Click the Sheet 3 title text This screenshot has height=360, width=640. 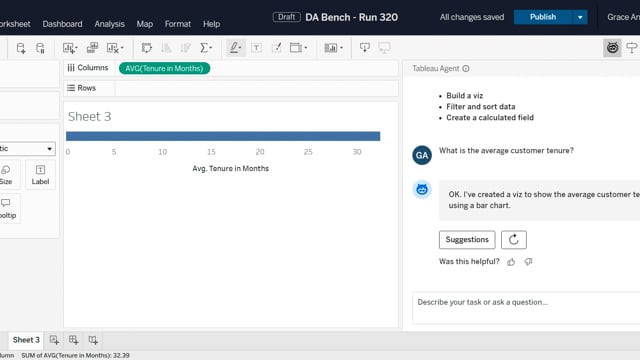click(x=89, y=117)
